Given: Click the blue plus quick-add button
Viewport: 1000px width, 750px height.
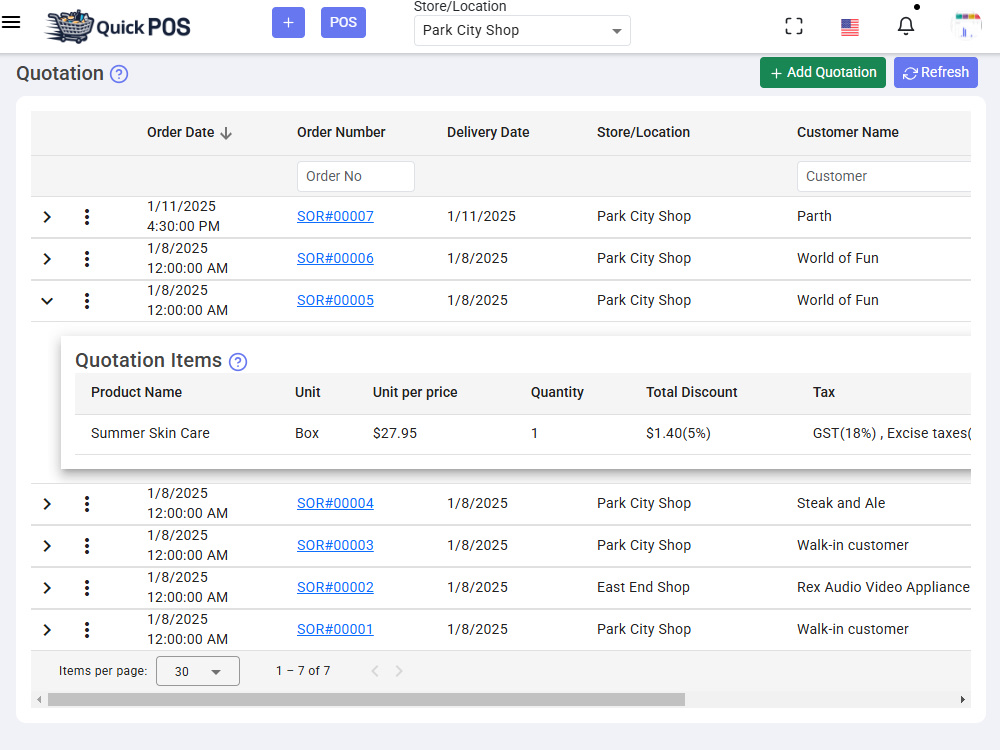Looking at the screenshot, I should coord(288,22).
